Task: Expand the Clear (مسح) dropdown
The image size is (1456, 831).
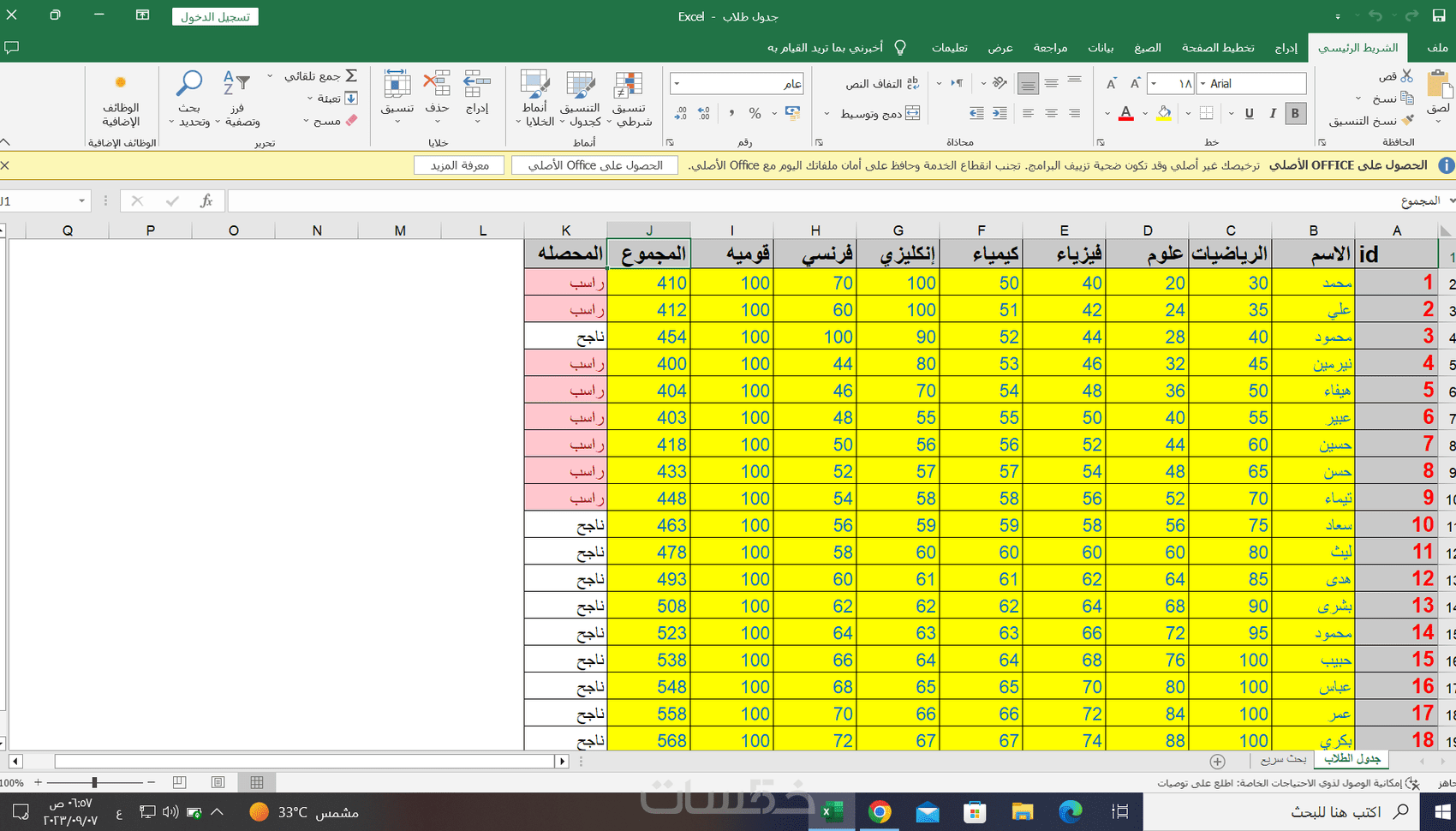Action: pos(306,122)
